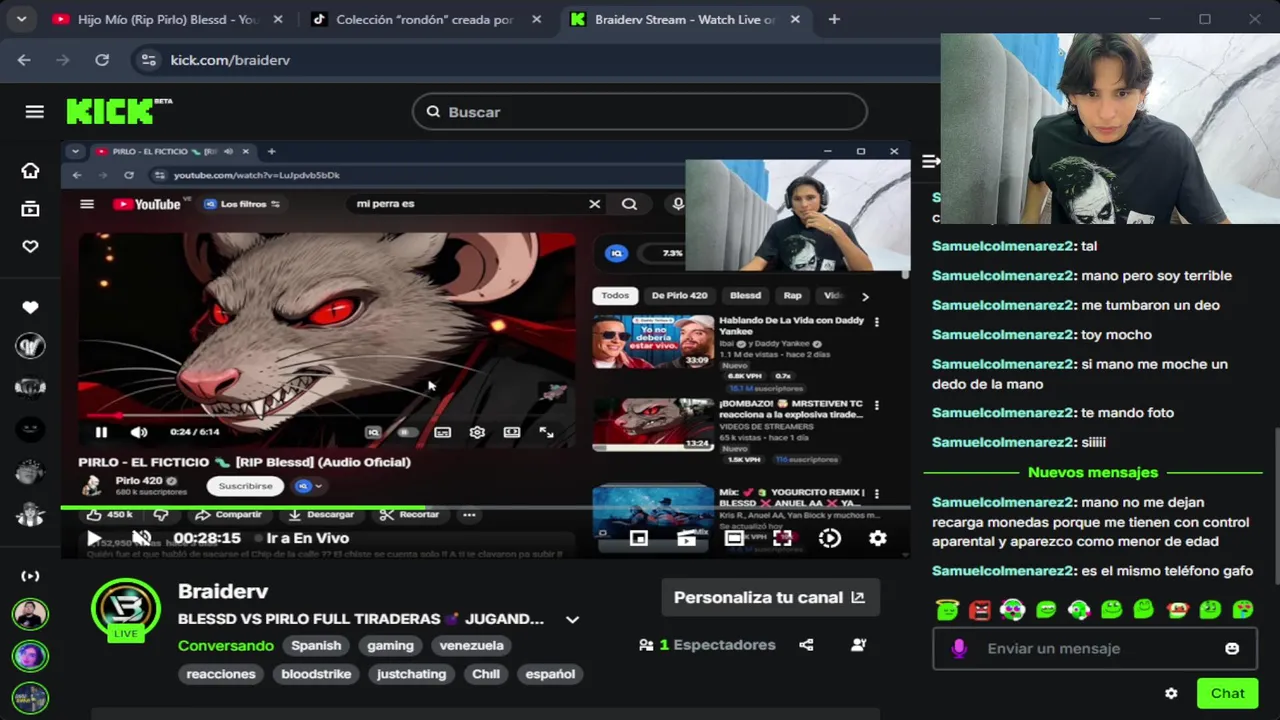This screenshot has height=720, width=1280.
Task: Switch to the TikTok Colección rondón tab
Action: point(424,19)
